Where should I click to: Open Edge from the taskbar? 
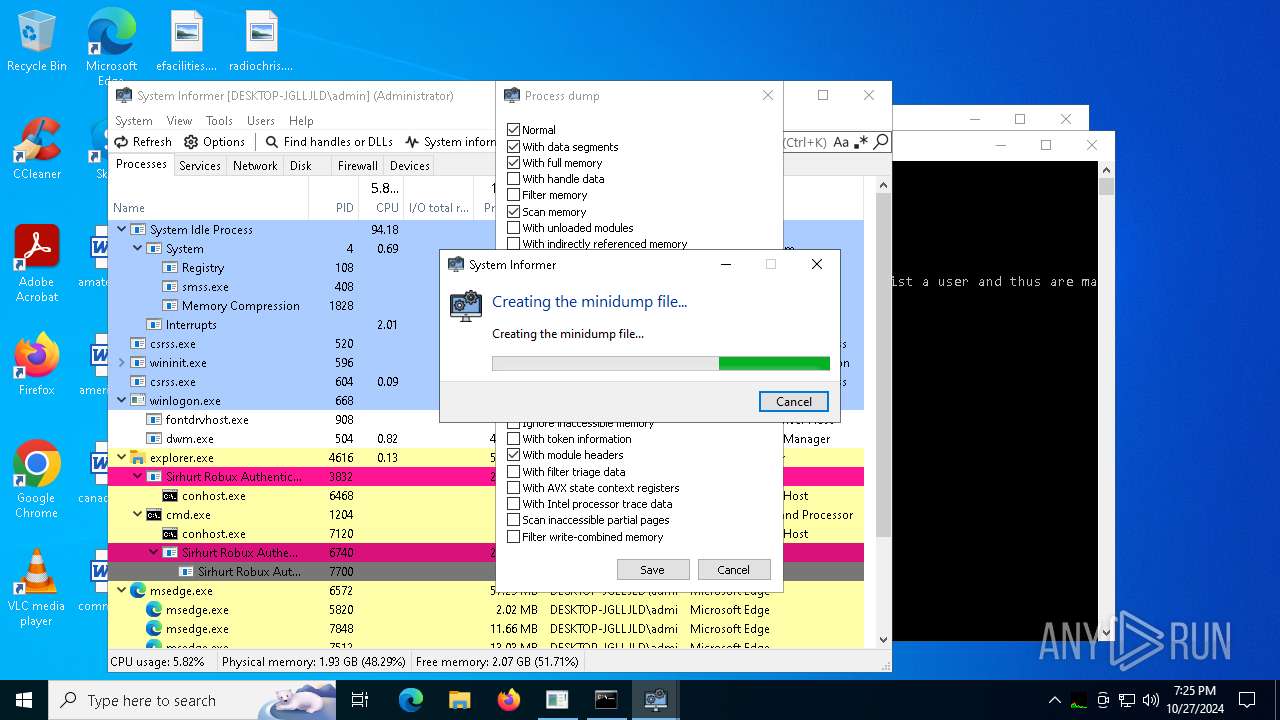click(x=411, y=700)
